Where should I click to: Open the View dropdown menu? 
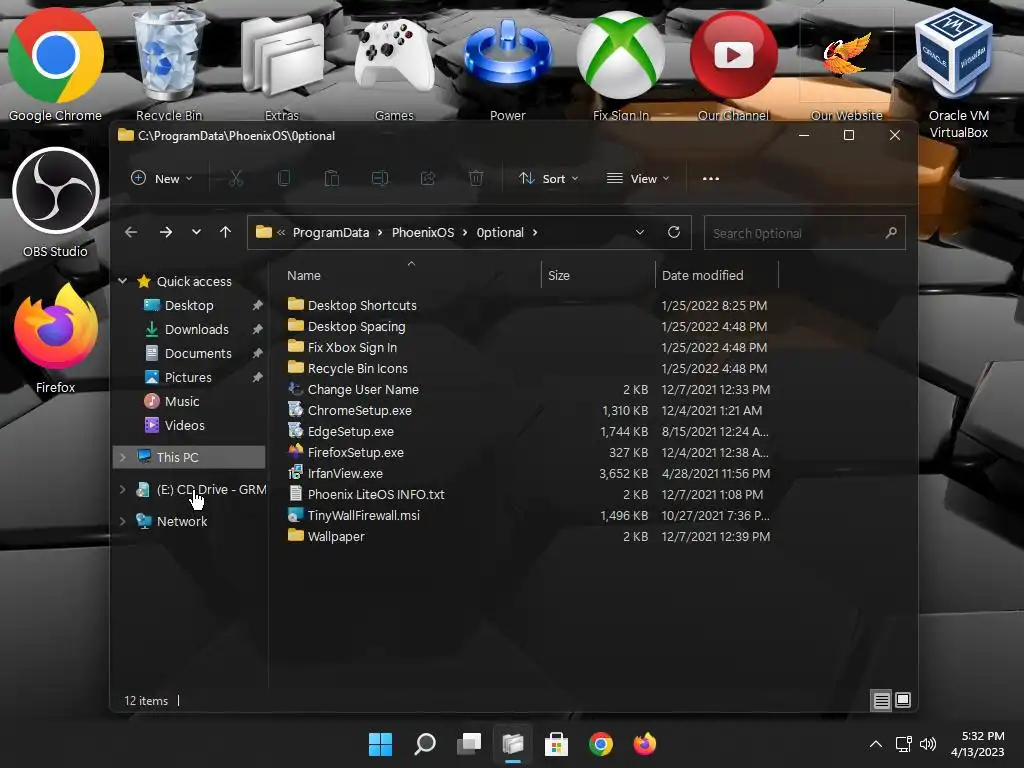pos(638,178)
